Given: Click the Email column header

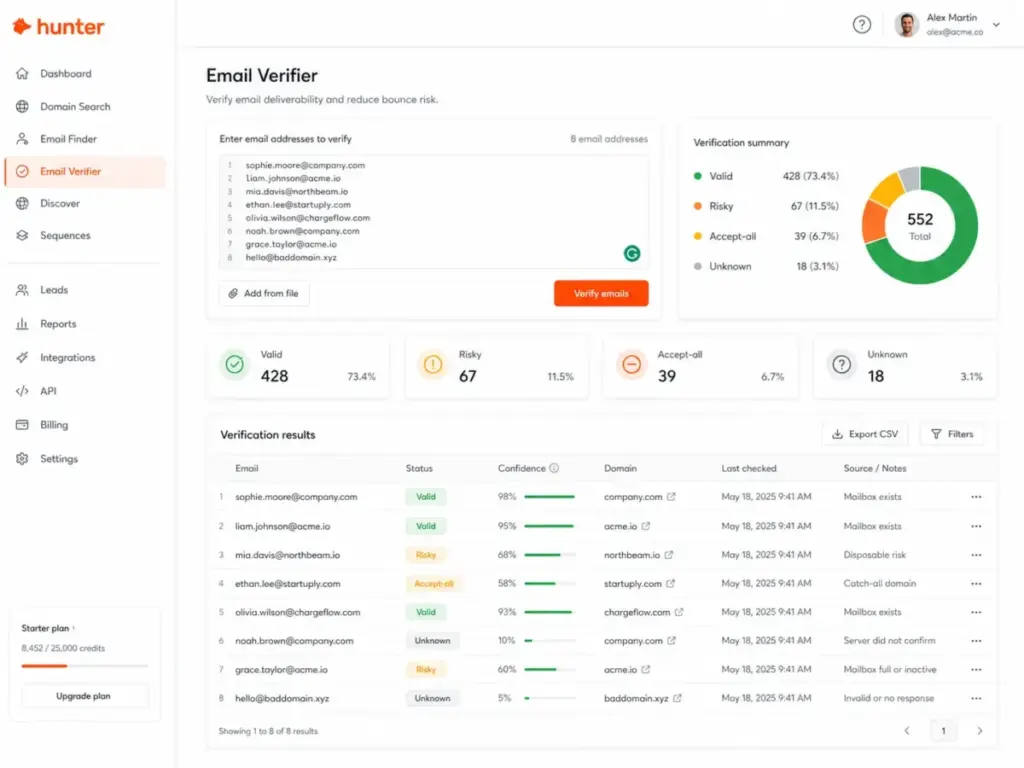Looking at the screenshot, I should (x=247, y=468).
